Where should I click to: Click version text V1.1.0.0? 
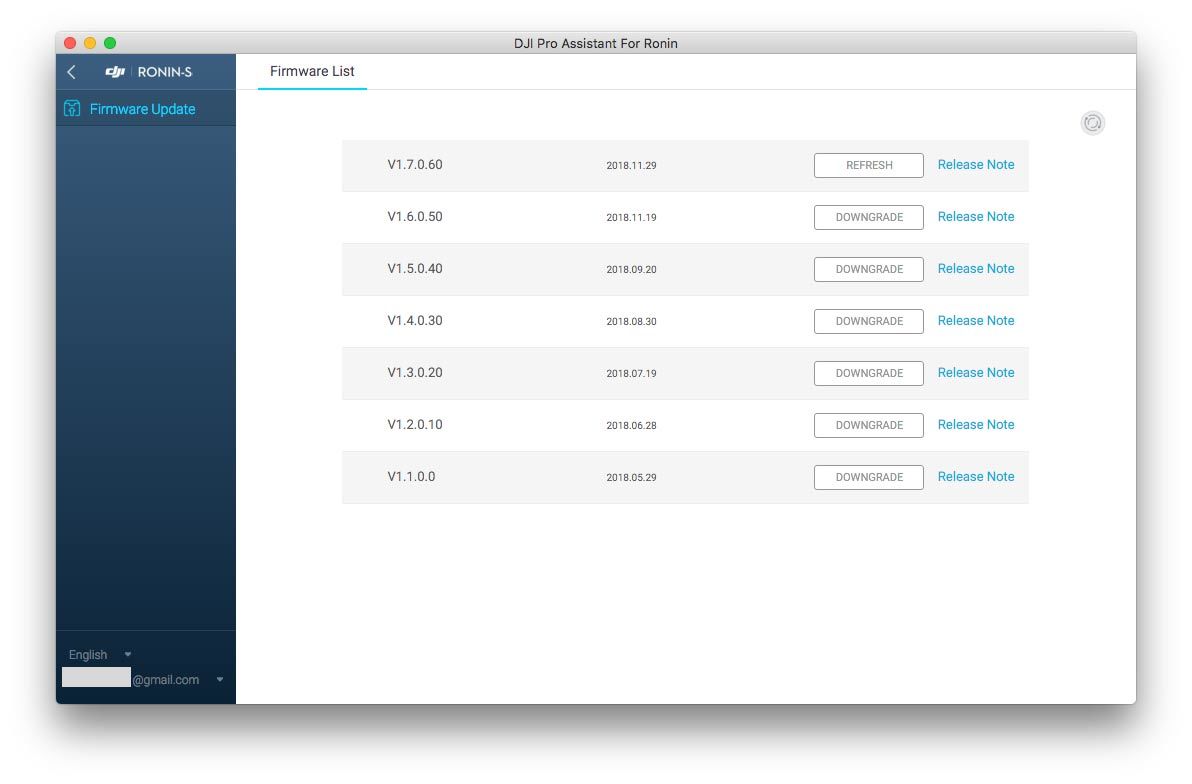click(411, 476)
